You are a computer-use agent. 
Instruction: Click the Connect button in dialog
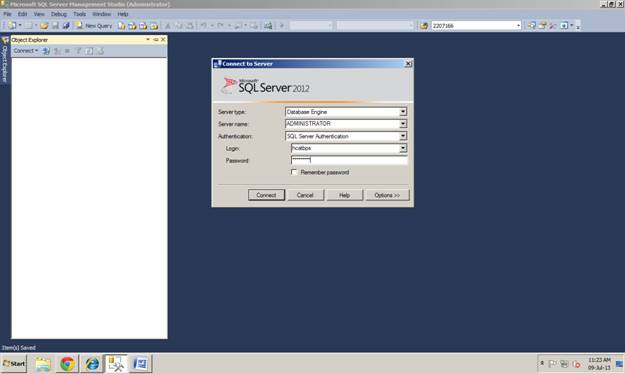(x=266, y=195)
